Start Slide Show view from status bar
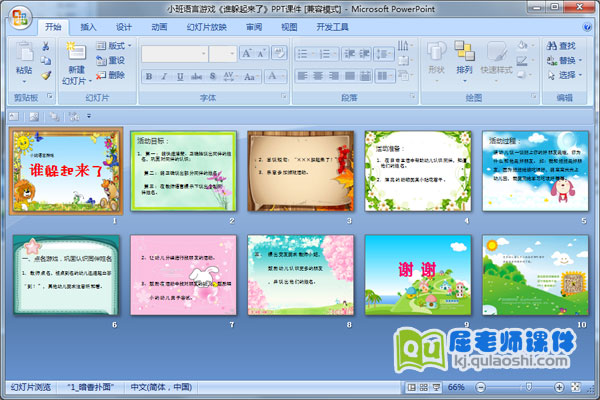 (x=438, y=387)
